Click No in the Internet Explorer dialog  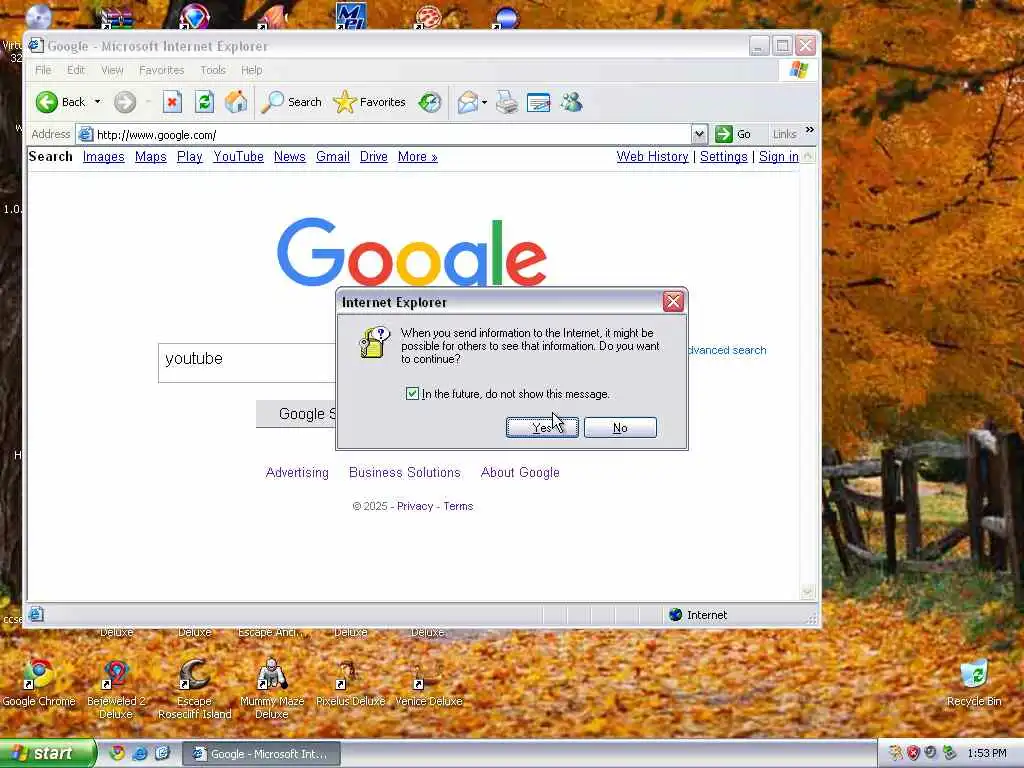pyautogui.click(x=620, y=428)
